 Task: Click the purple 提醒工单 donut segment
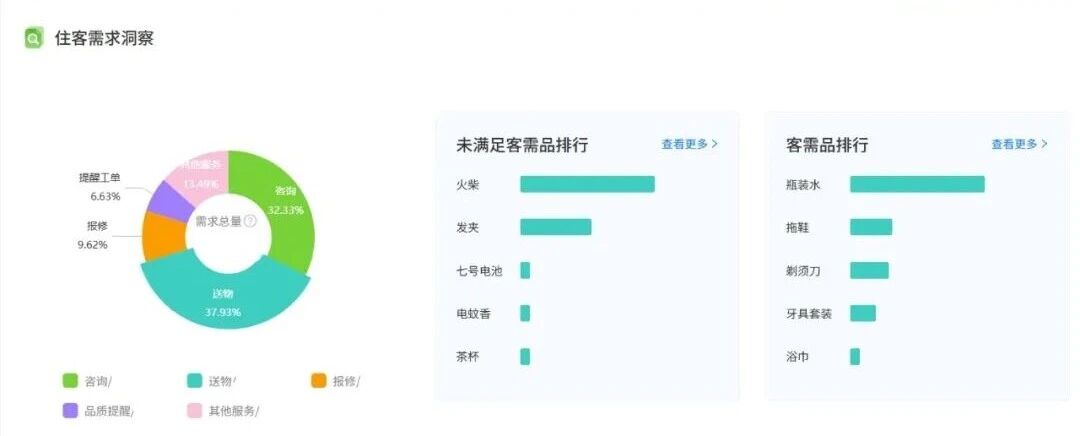(168, 198)
